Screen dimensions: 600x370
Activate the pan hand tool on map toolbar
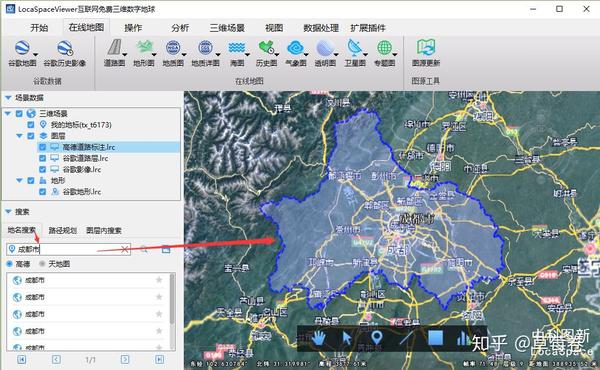tap(318, 338)
